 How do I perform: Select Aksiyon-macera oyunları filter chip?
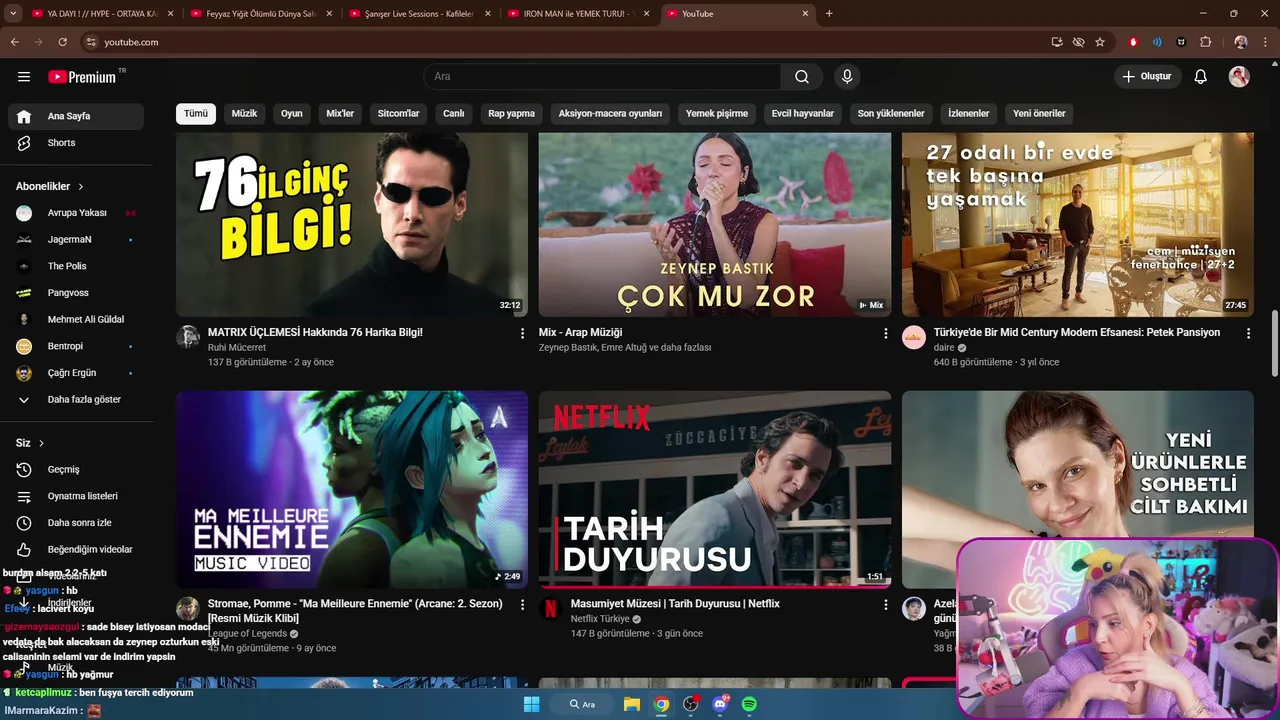pyautogui.click(x=610, y=113)
